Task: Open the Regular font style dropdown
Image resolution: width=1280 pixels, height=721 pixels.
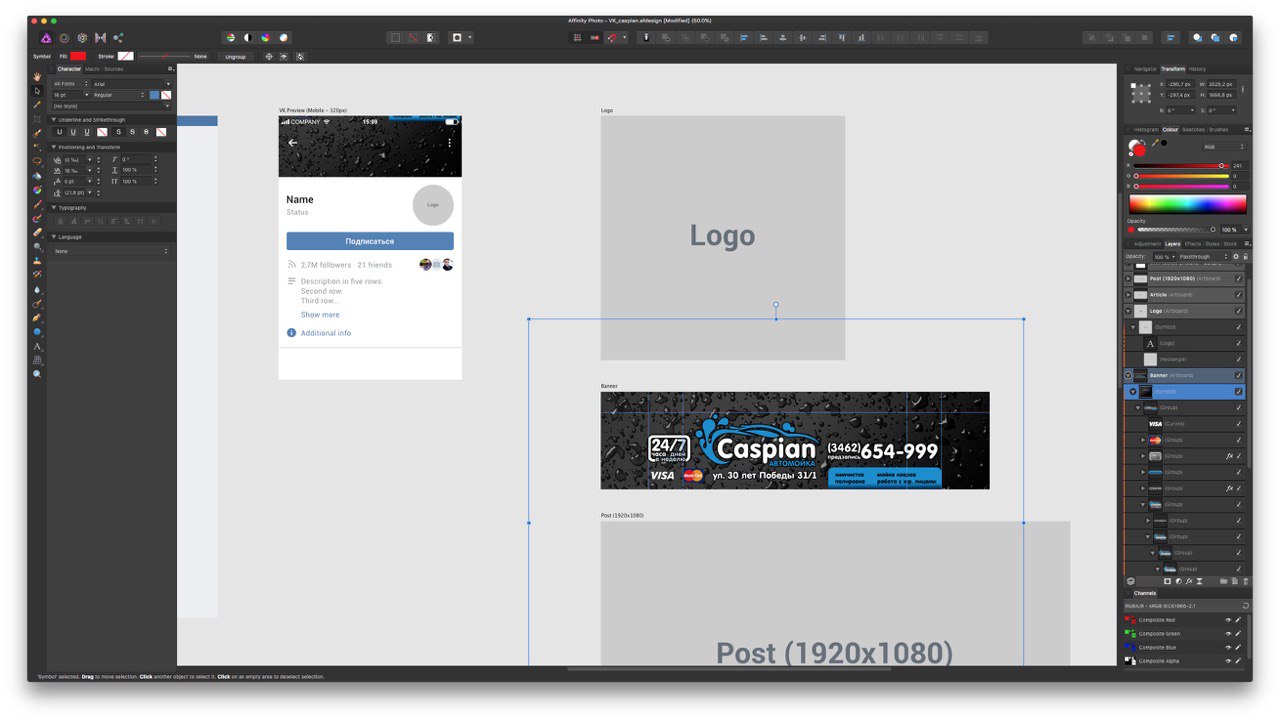Action: (119, 95)
